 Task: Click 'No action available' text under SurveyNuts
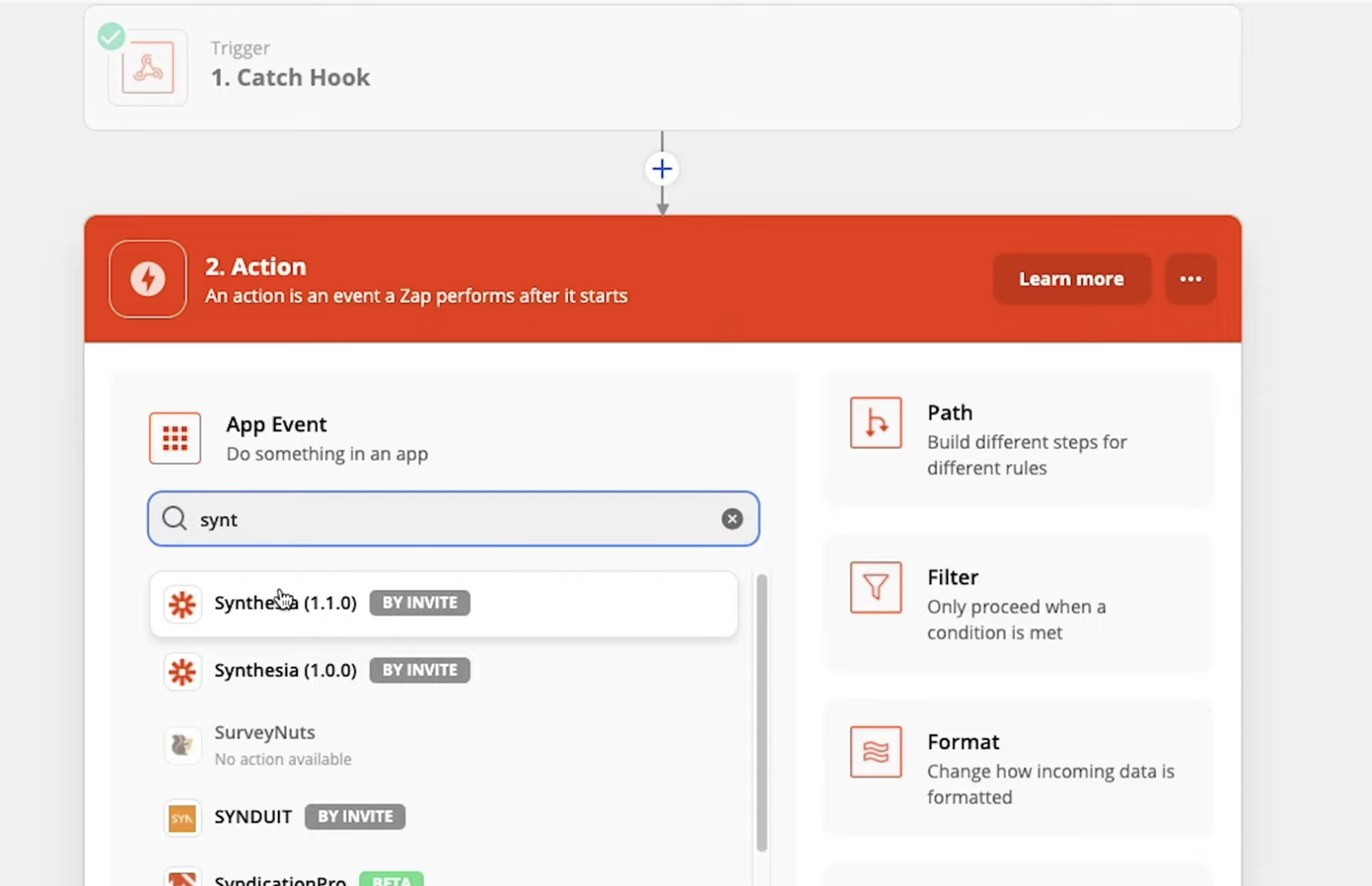[283, 759]
